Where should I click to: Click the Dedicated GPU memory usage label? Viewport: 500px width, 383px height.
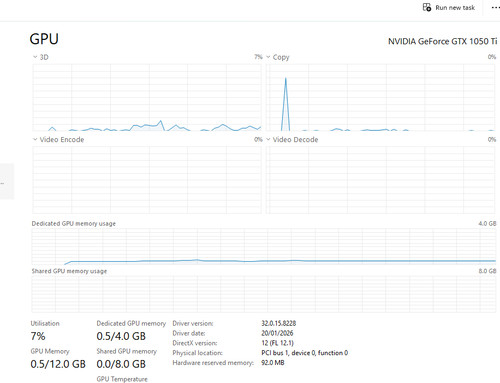click(x=74, y=224)
